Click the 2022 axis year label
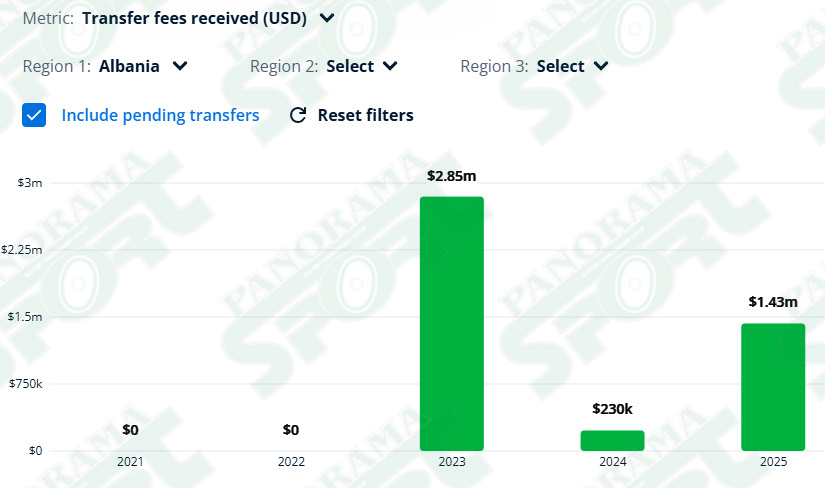The height and width of the screenshot is (488, 825). [291, 462]
